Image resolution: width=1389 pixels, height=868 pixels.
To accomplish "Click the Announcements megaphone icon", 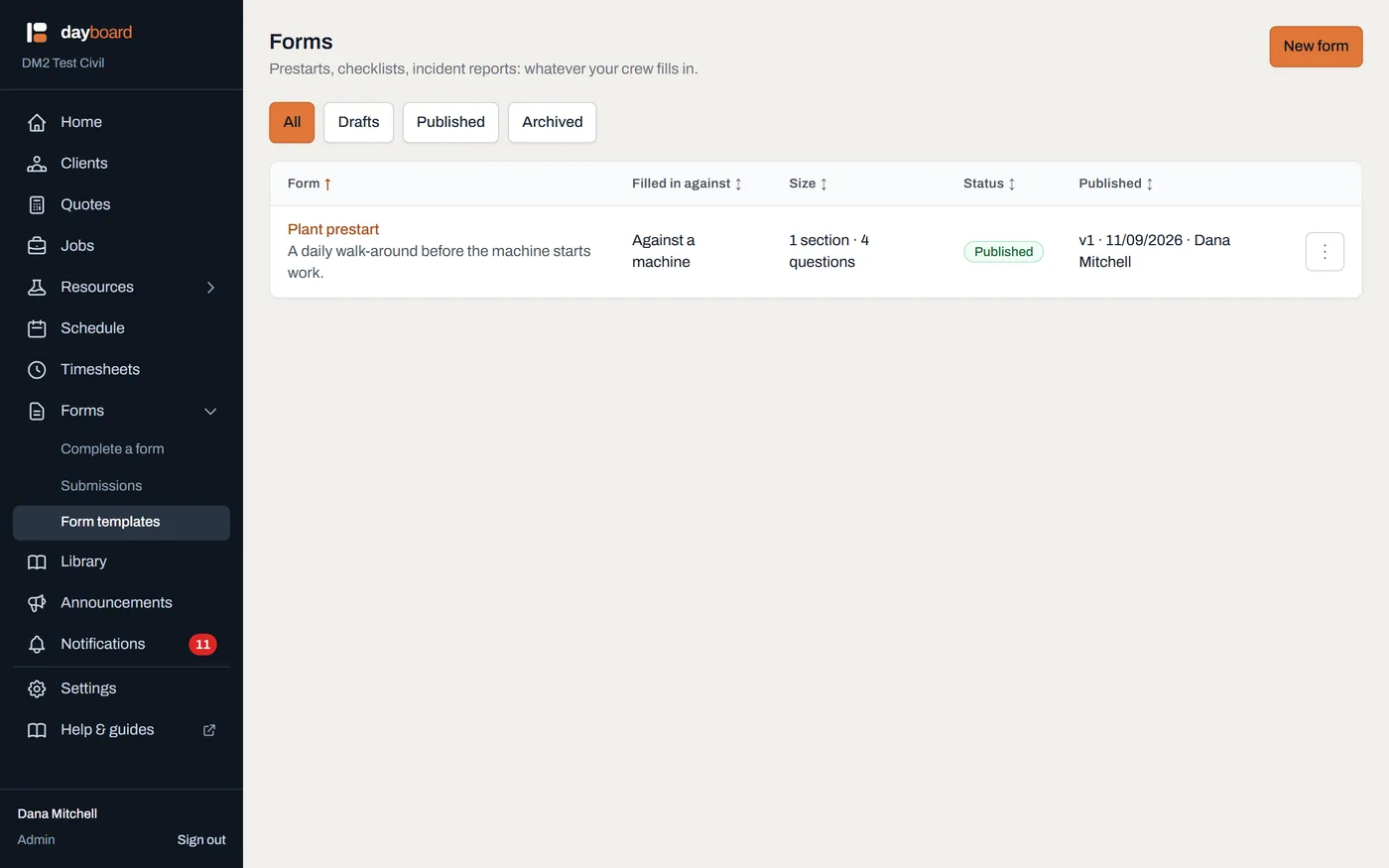I will coord(37,603).
